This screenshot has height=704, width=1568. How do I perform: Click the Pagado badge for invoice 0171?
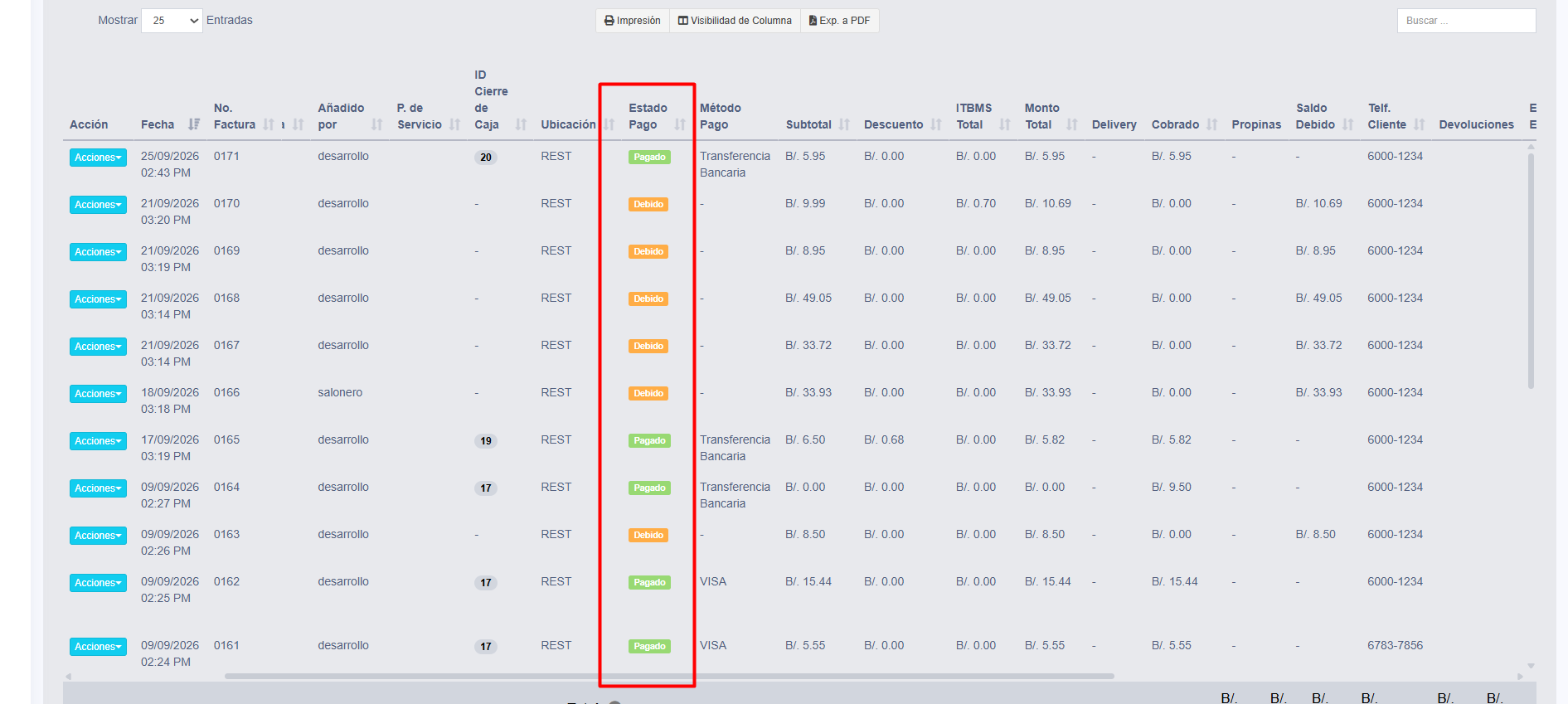[649, 157]
